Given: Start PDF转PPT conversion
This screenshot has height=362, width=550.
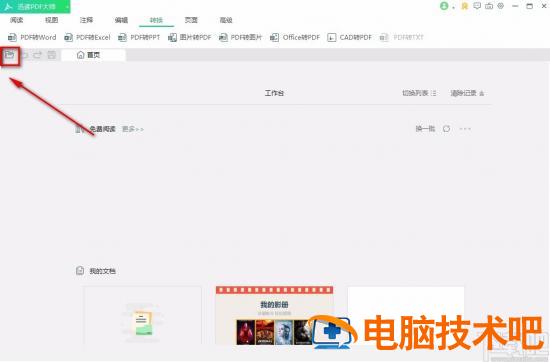Looking at the screenshot, I should pyautogui.click(x=139, y=37).
